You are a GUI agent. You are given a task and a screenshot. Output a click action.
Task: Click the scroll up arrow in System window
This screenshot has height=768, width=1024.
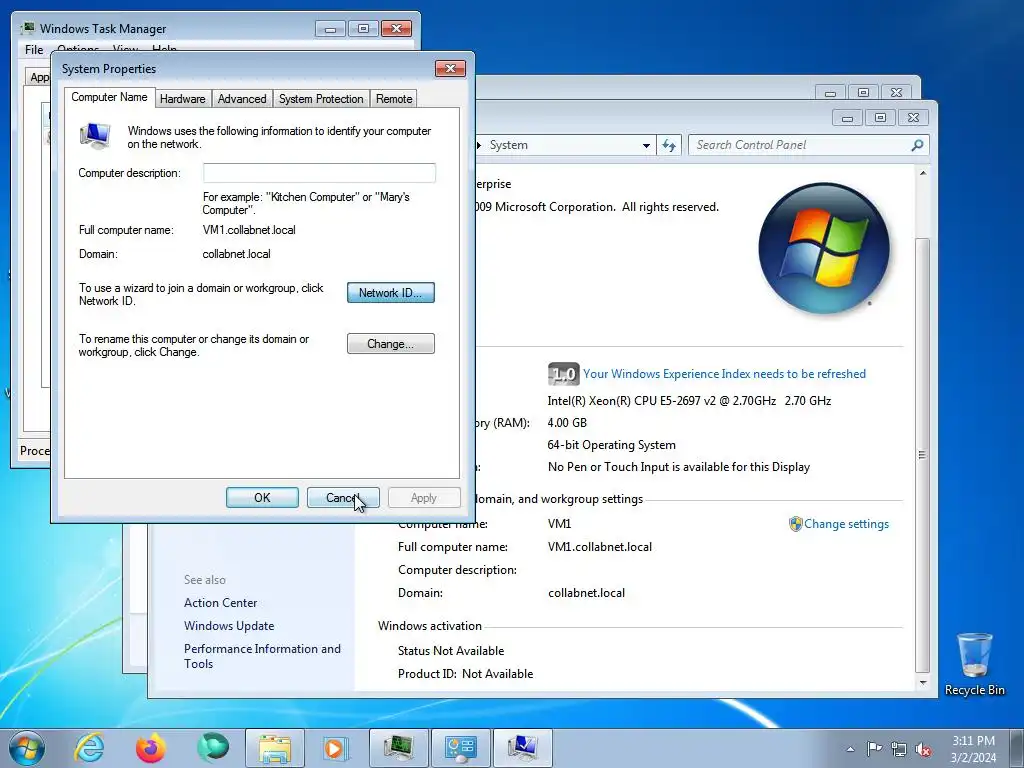922,173
